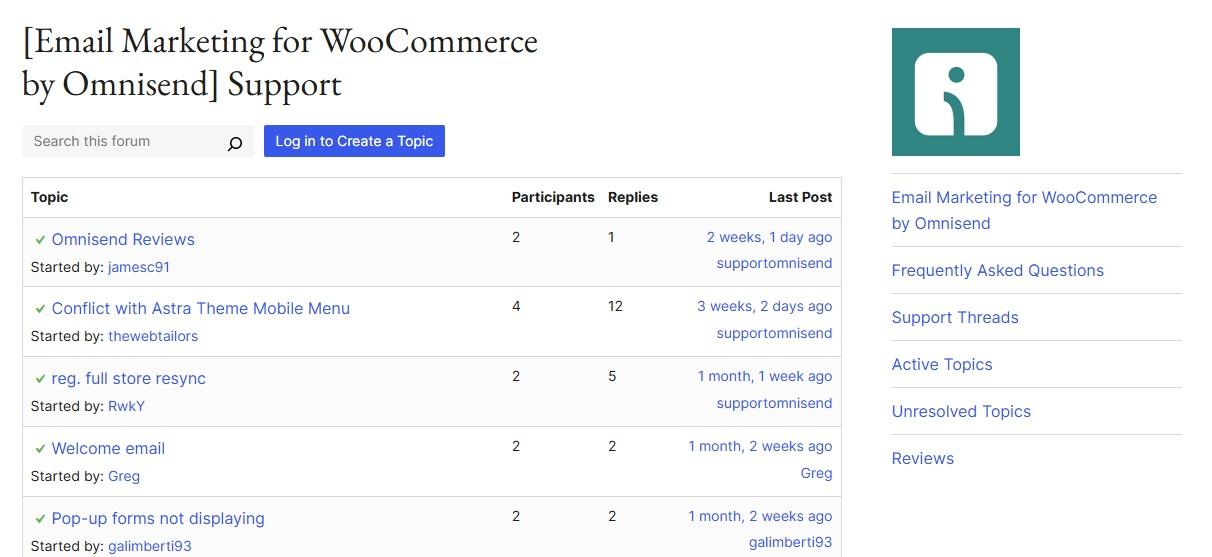Click the resolved checkmark beside Omnisend Reviews
Viewport: 1212px width, 557px height.
click(x=40, y=240)
